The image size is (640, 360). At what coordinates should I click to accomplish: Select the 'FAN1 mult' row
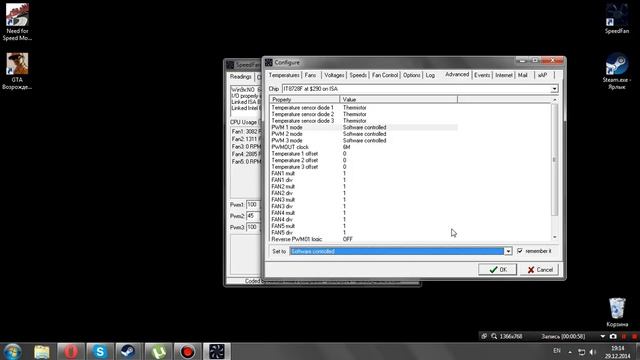(x=364, y=173)
